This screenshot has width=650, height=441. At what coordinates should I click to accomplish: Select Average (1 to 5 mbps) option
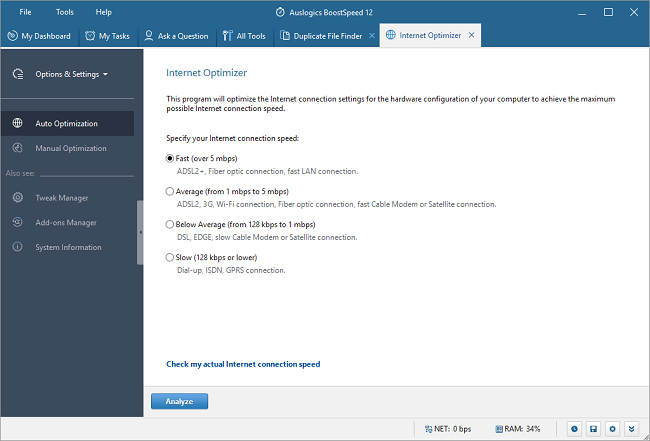click(x=170, y=191)
